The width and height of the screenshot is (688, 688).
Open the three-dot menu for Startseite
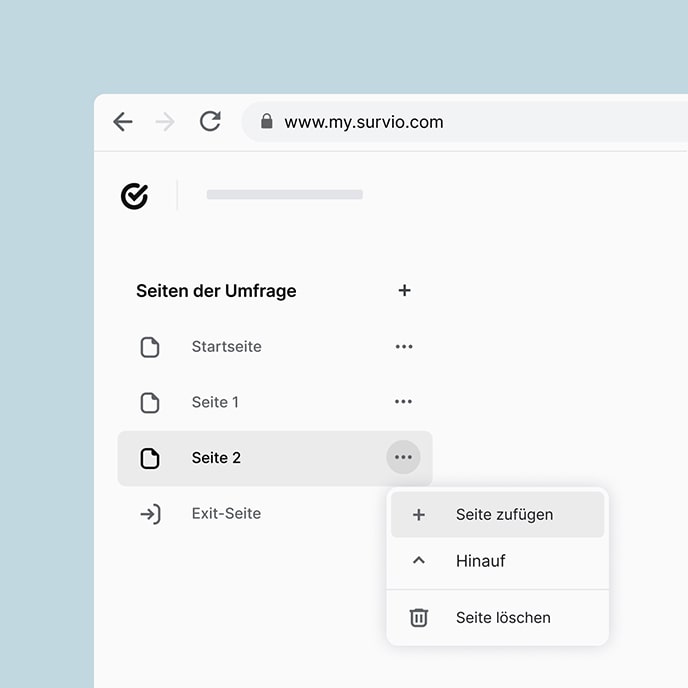(404, 347)
